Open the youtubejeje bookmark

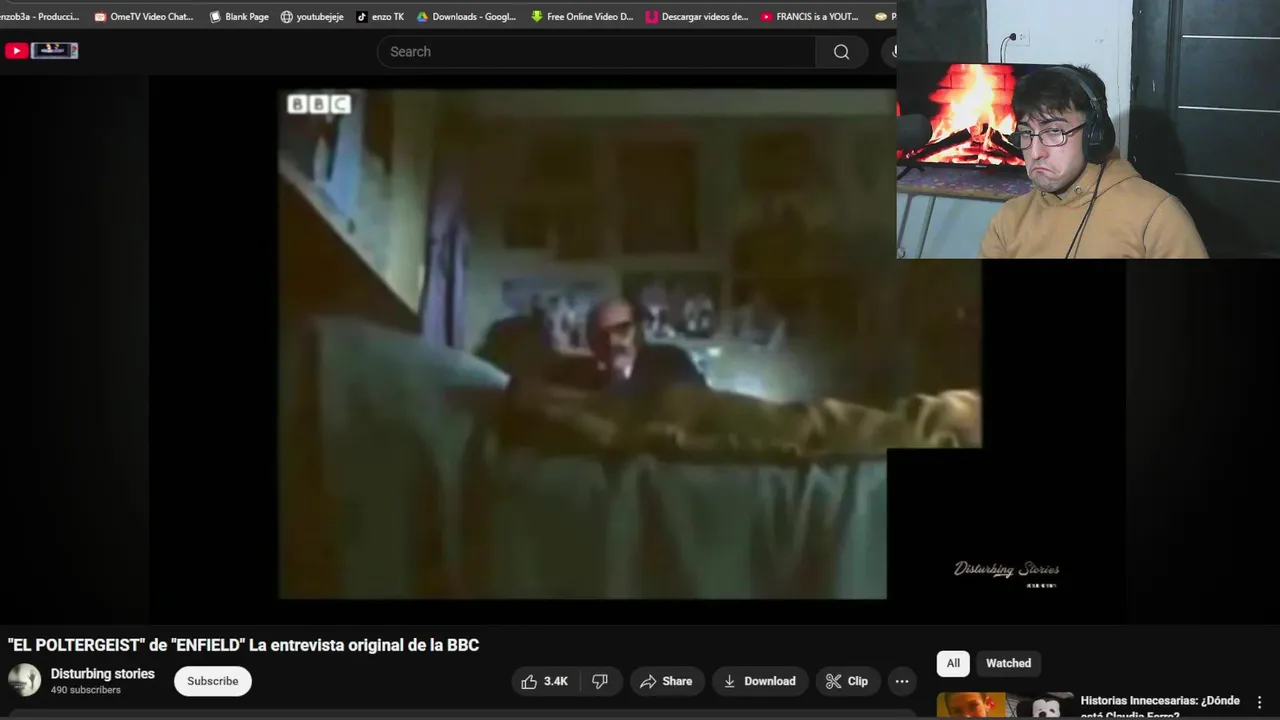pyautogui.click(x=312, y=16)
